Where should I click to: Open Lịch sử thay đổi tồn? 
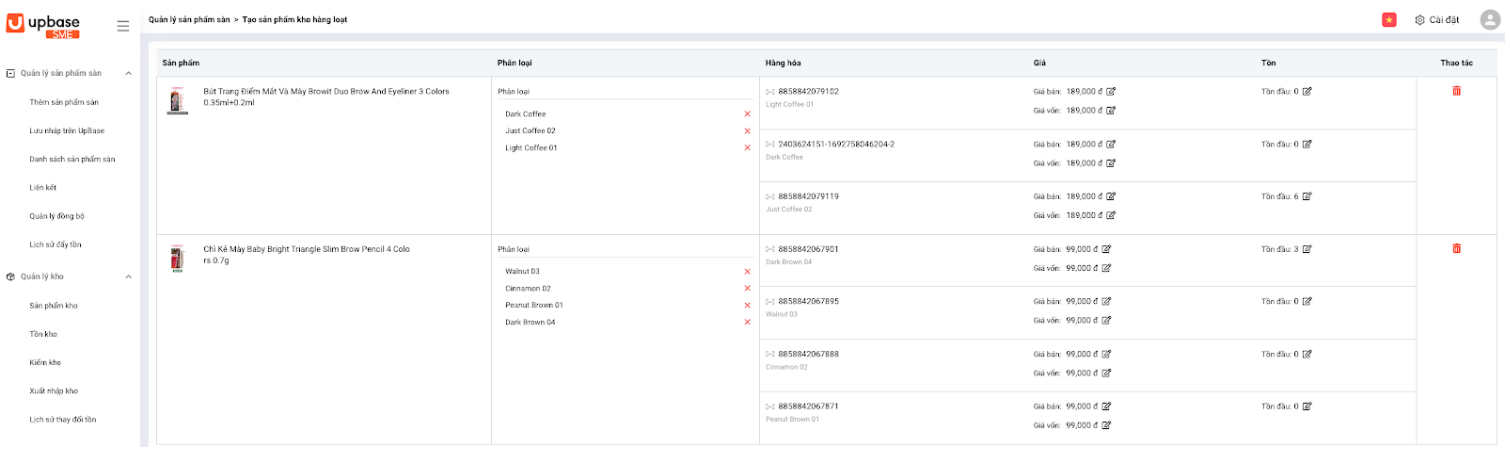click(x=63, y=419)
